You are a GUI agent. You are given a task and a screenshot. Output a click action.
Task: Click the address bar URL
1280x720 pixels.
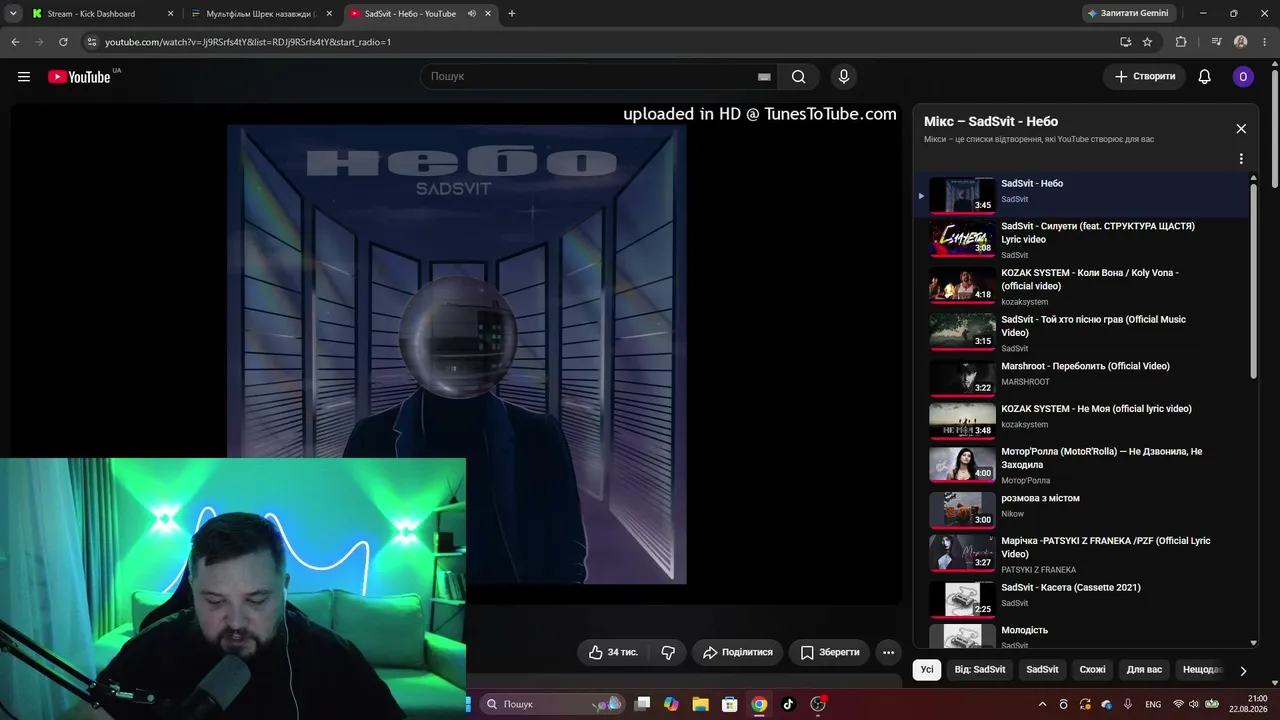coord(248,42)
